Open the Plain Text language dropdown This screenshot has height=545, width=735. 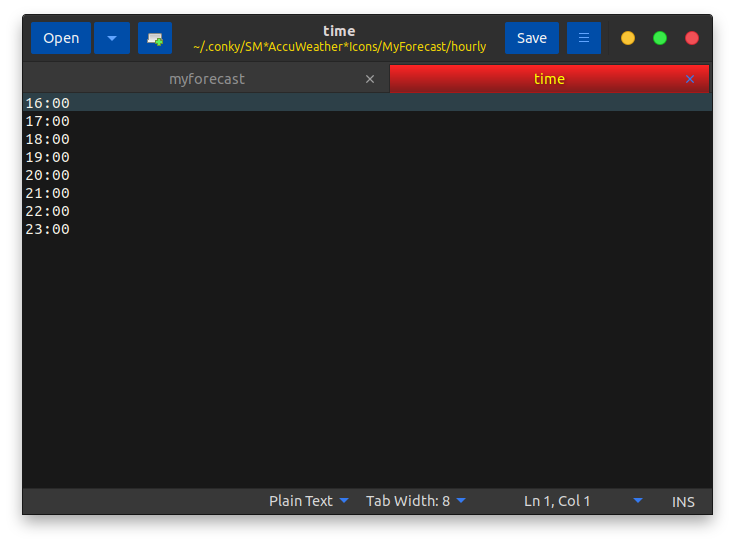point(308,501)
